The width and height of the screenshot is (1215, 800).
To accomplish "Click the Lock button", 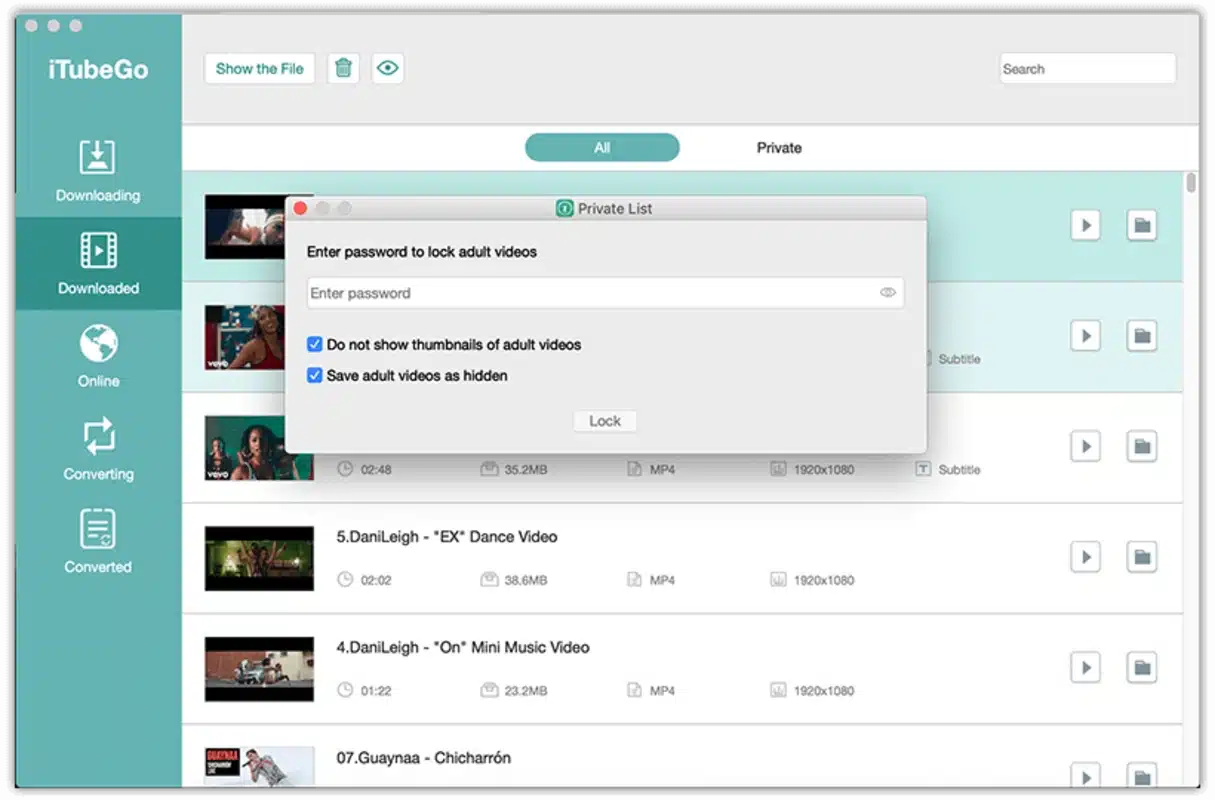I will point(605,421).
